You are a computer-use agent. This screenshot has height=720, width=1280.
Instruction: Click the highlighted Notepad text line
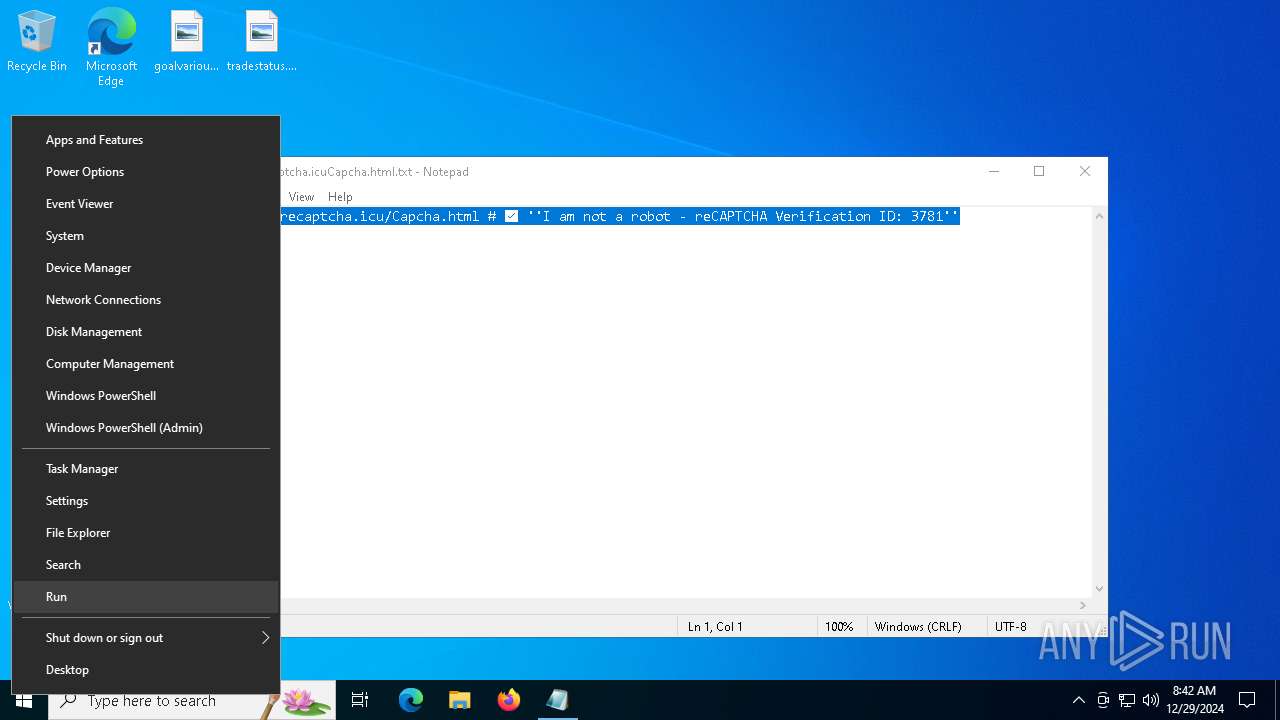pyautogui.click(x=620, y=216)
